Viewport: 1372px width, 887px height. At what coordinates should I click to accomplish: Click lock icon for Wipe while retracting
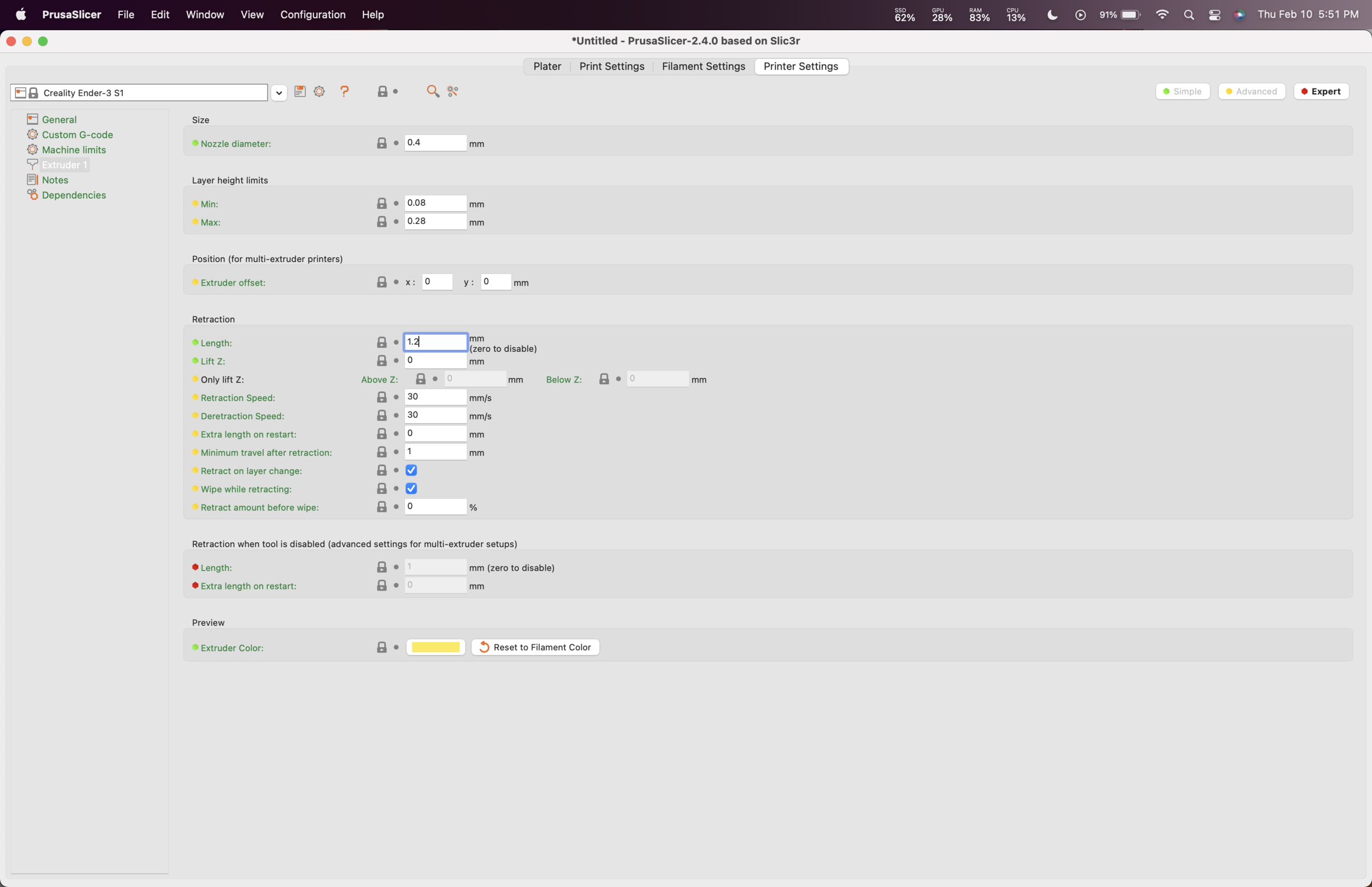point(382,489)
